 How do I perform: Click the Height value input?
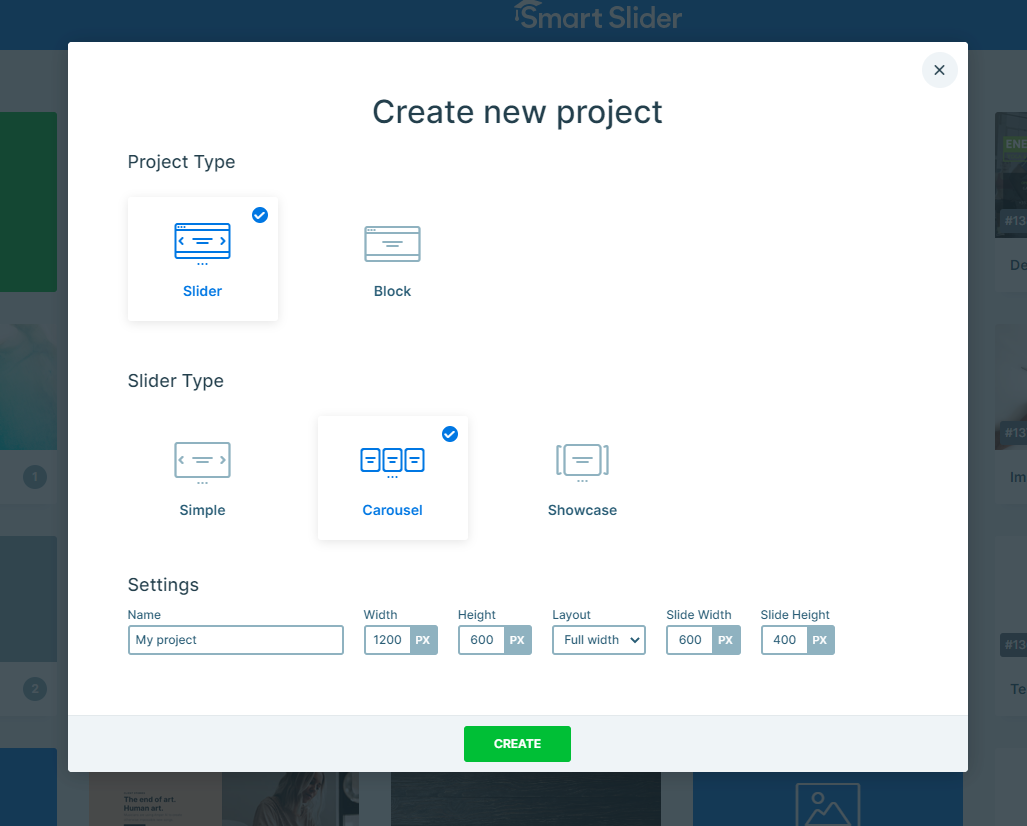click(x=481, y=640)
